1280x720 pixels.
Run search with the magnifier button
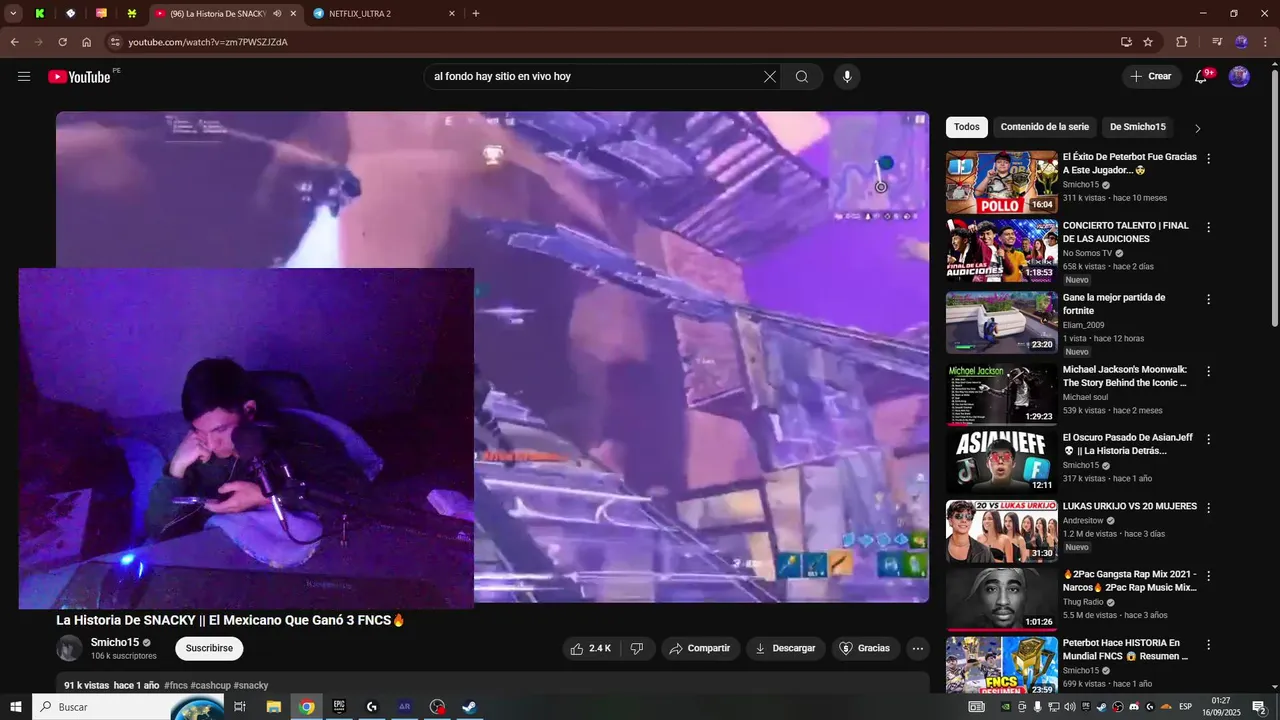[802, 77]
